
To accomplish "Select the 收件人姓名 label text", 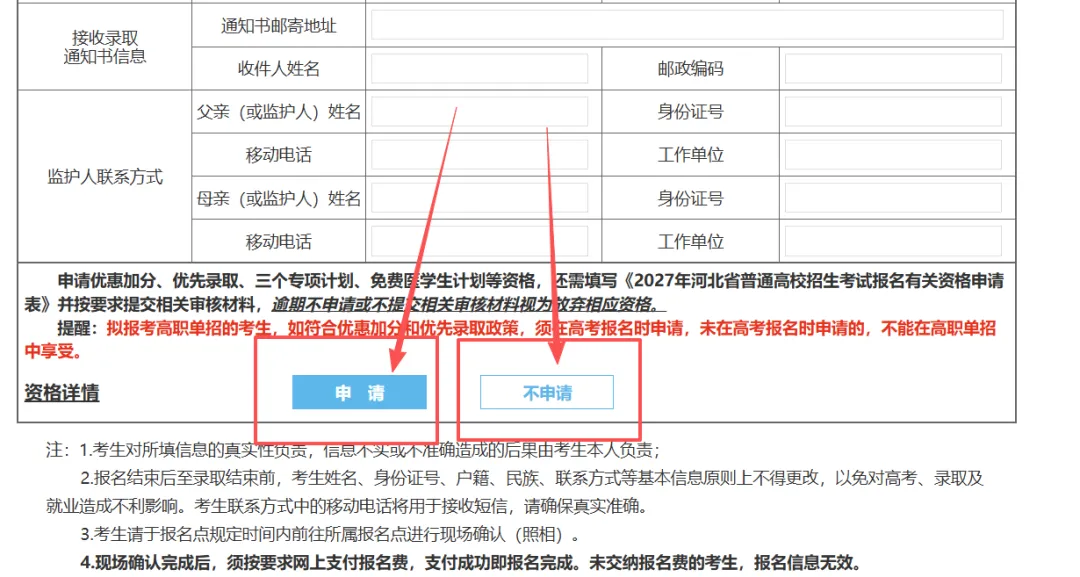I will click(278, 69).
